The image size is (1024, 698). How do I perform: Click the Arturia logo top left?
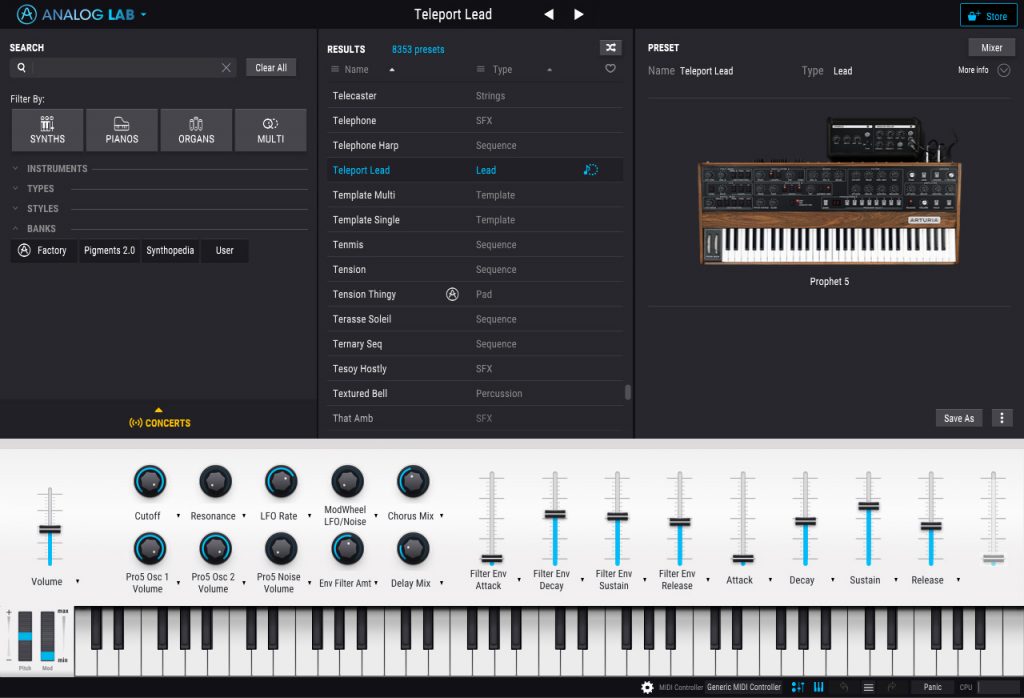click(x=28, y=14)
